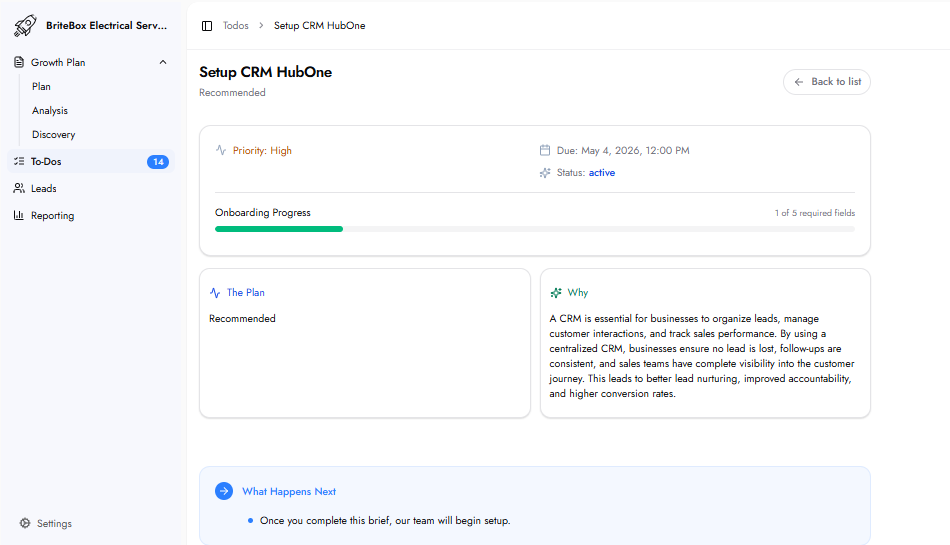Click the To-Dos count badge 14

(x=158, y=161)
